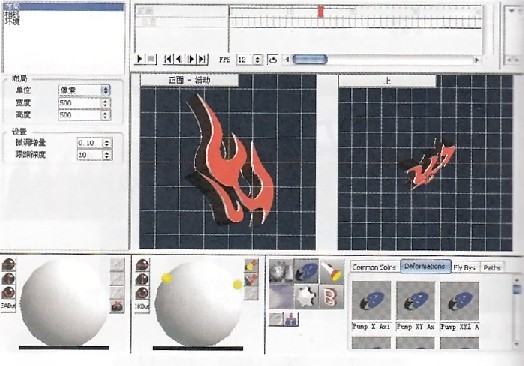Screen dimensions: 524x366
Task: Switch to the Fly Bys tab
Action: [465, 267]
